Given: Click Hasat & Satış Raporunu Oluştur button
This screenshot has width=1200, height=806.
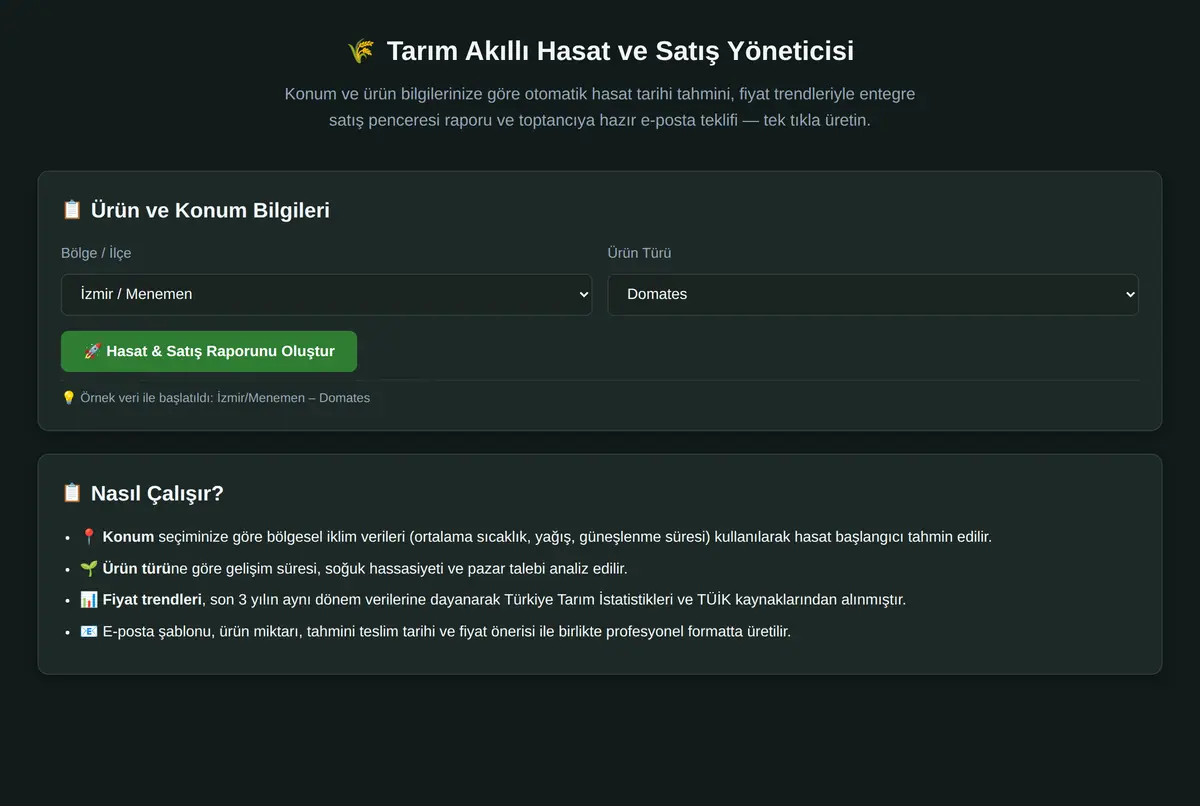Looking at the screenshot, I should 209,351.
